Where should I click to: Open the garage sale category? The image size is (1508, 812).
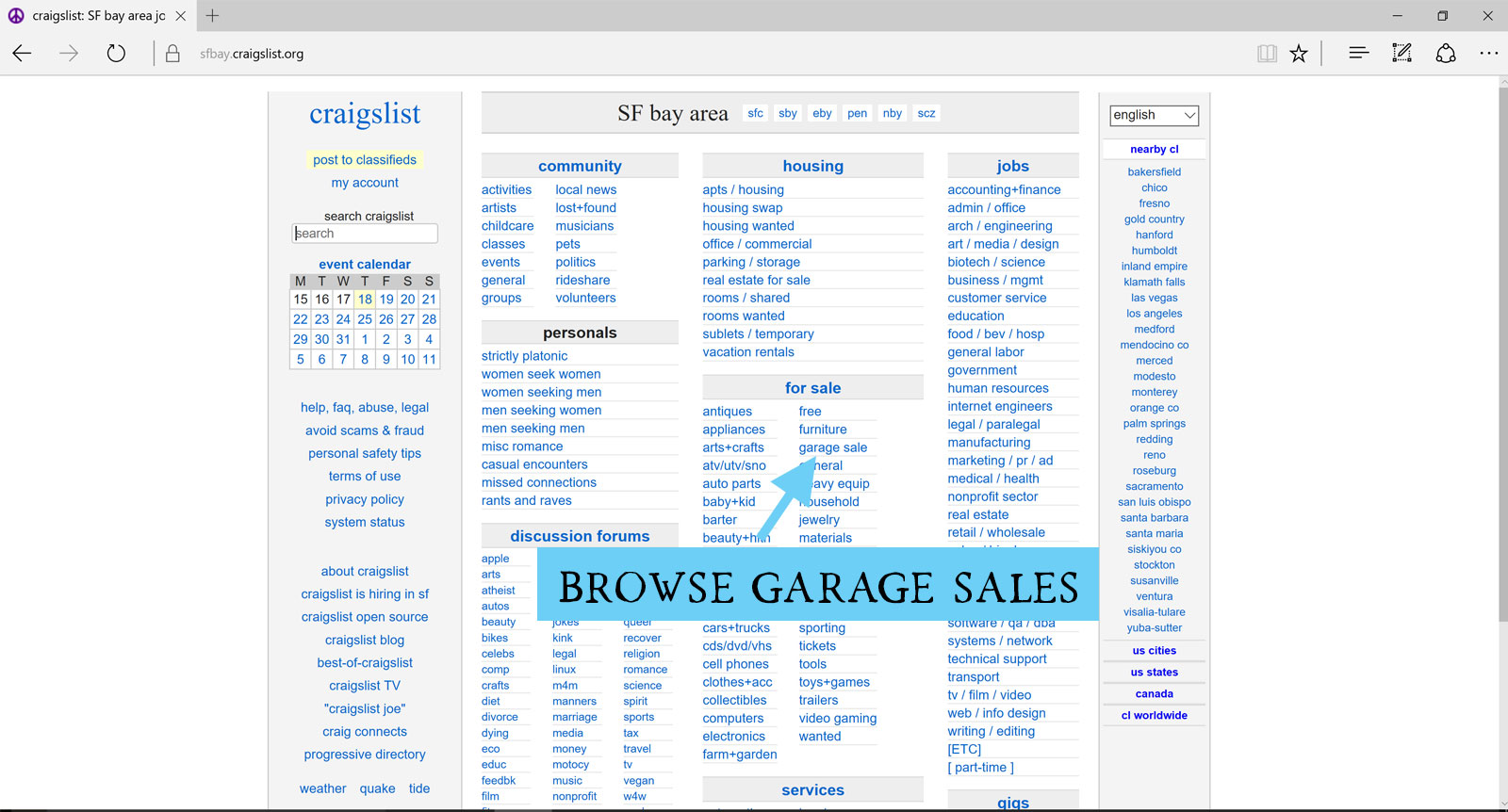pyautogui.click(x=833, y=447)
